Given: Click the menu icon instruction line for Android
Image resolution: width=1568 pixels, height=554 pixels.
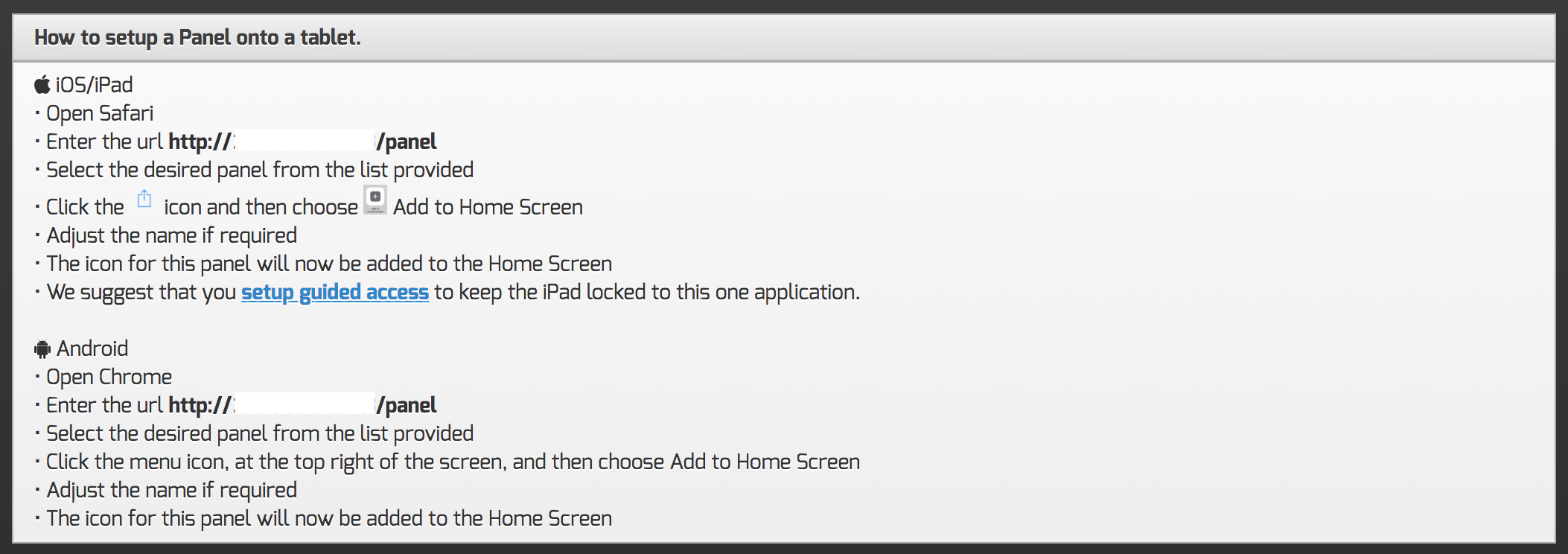Looking at the screenshot, I should click(x=453, y=462).
